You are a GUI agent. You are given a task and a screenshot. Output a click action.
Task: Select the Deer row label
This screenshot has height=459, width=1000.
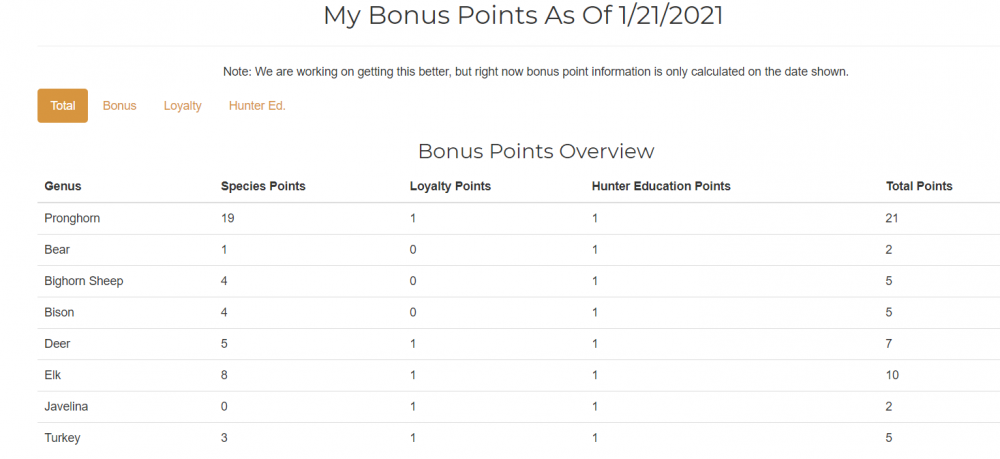tap(58, 344)
